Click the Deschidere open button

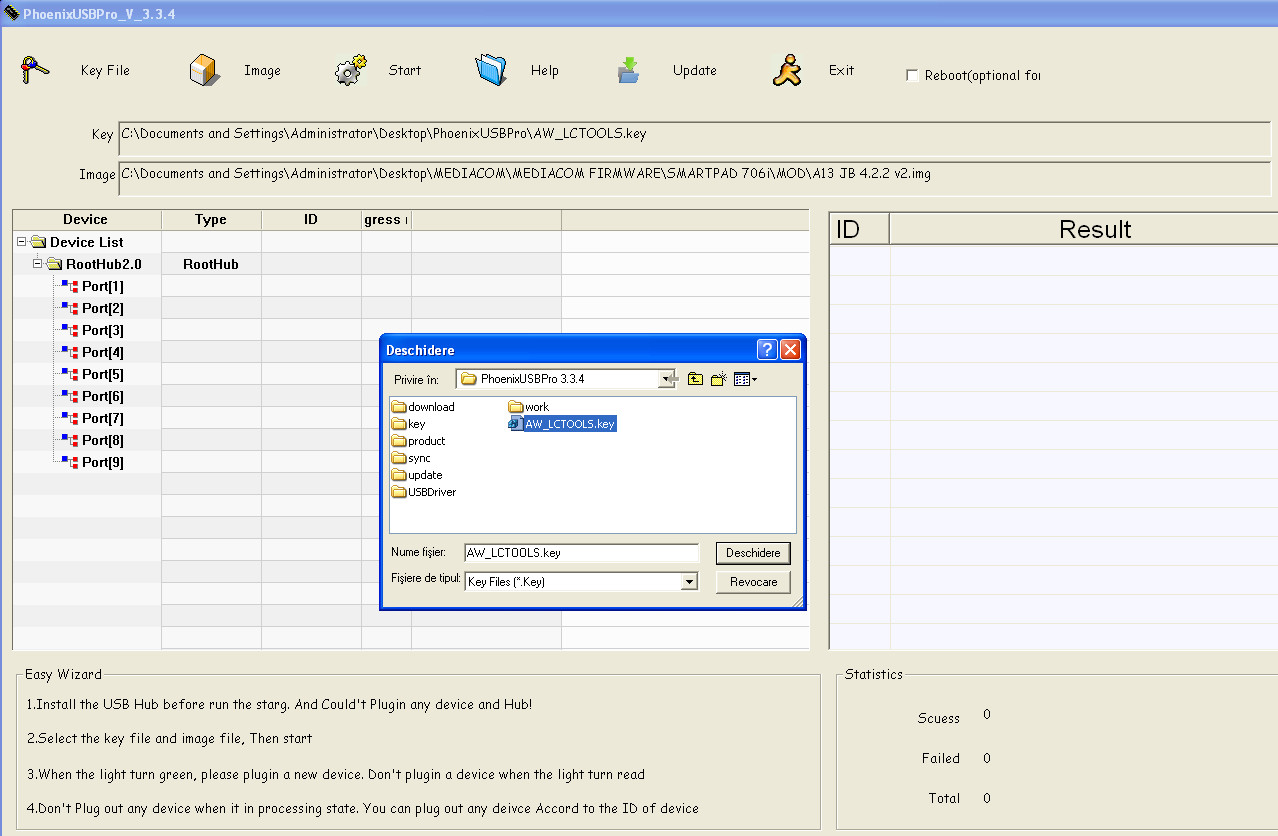tap(753, 553)
